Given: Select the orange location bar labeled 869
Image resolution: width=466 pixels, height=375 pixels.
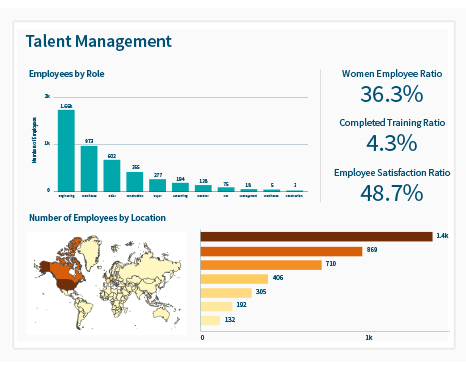Looking at the screenshot, I should (x=281, y=251).
